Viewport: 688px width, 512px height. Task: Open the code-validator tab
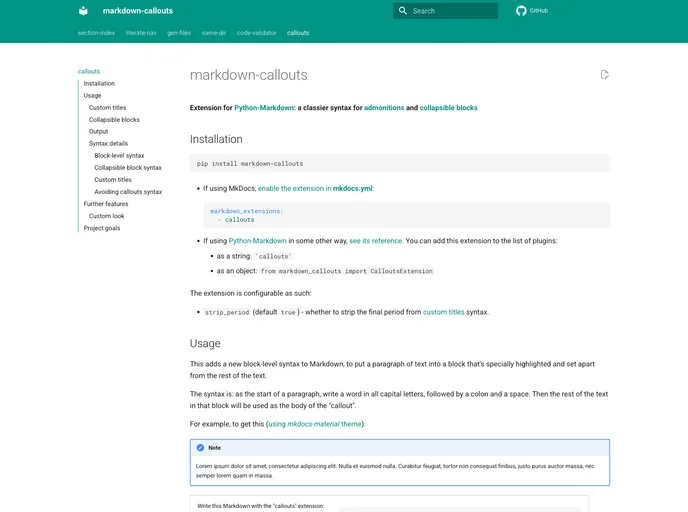pos(257,33)
